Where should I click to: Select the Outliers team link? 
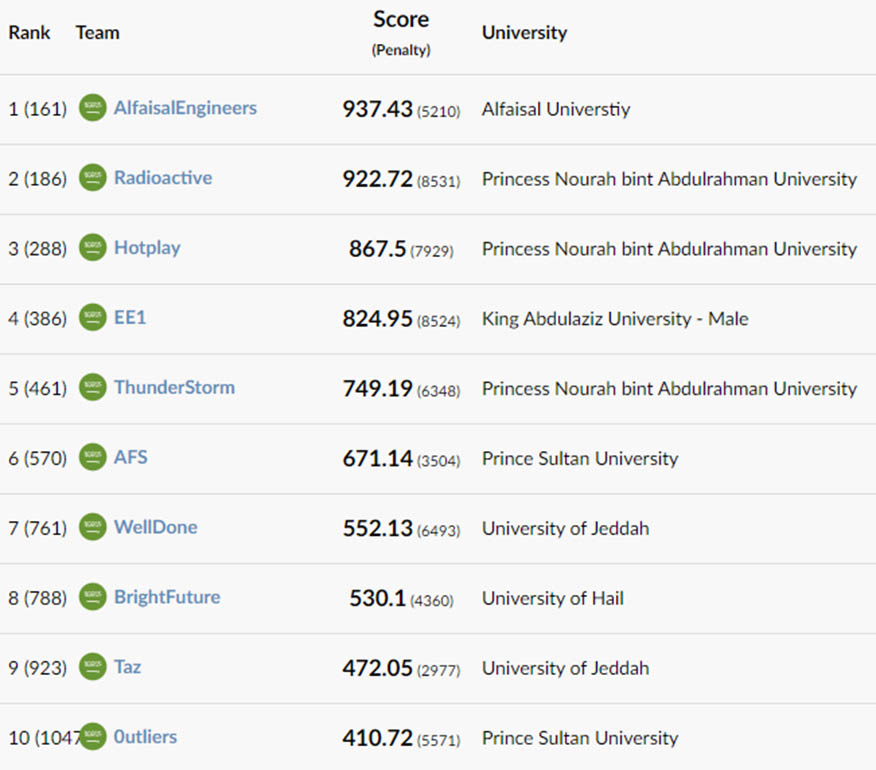(145, 736)
